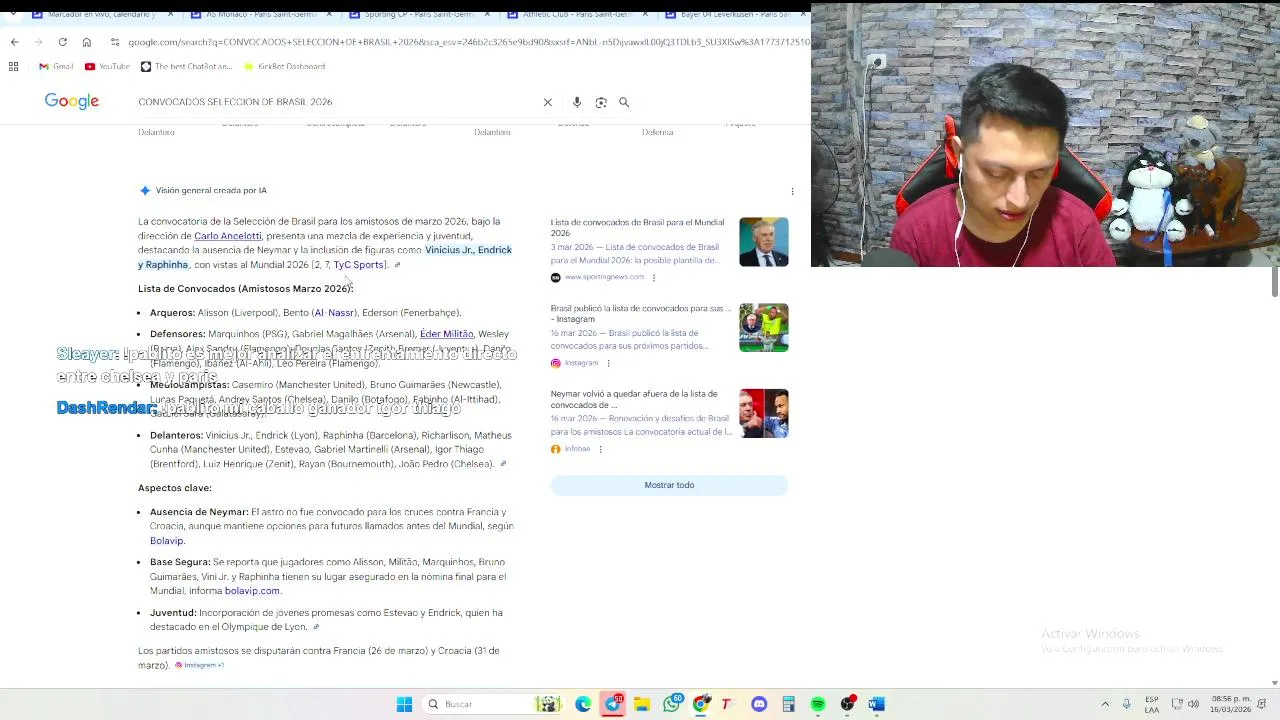Viewport: 1280px width, 720px height.
Task: Open options for Instagram source
Action: pyautogui.click(x=608, y=363)
